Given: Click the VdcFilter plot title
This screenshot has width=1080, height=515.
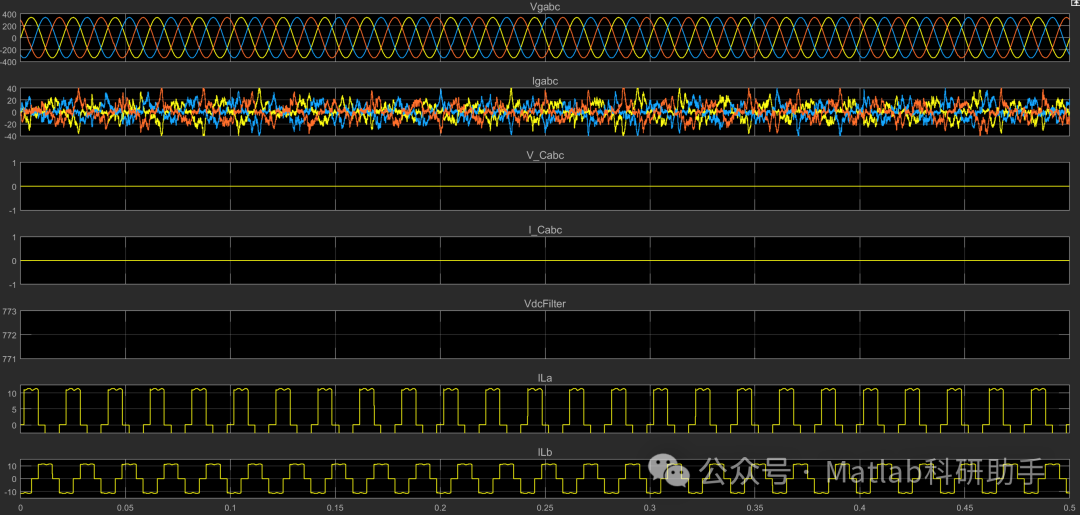Looking at the screenshot, I should click(545, 303).
